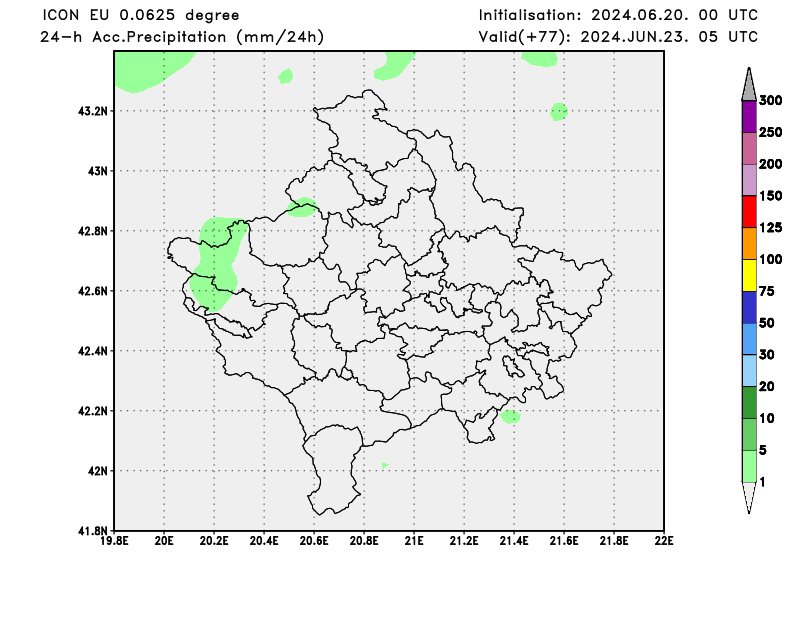Viewport: 800px width, 618px height.
Task: Click the pink 200-250 legend swatch
Action: pos(749,149)
